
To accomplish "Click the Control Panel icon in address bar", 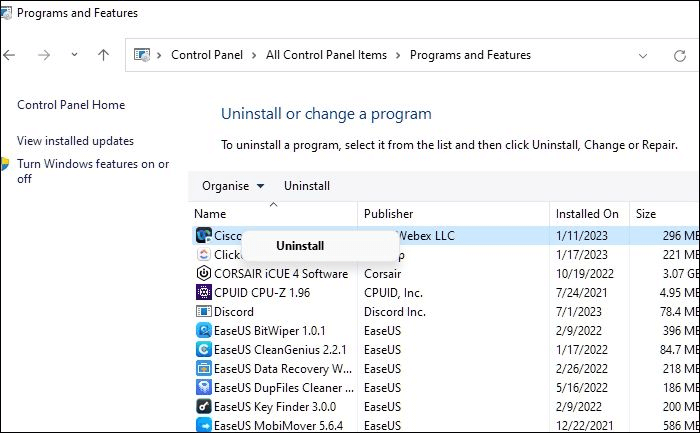I will tap(142, 55).
